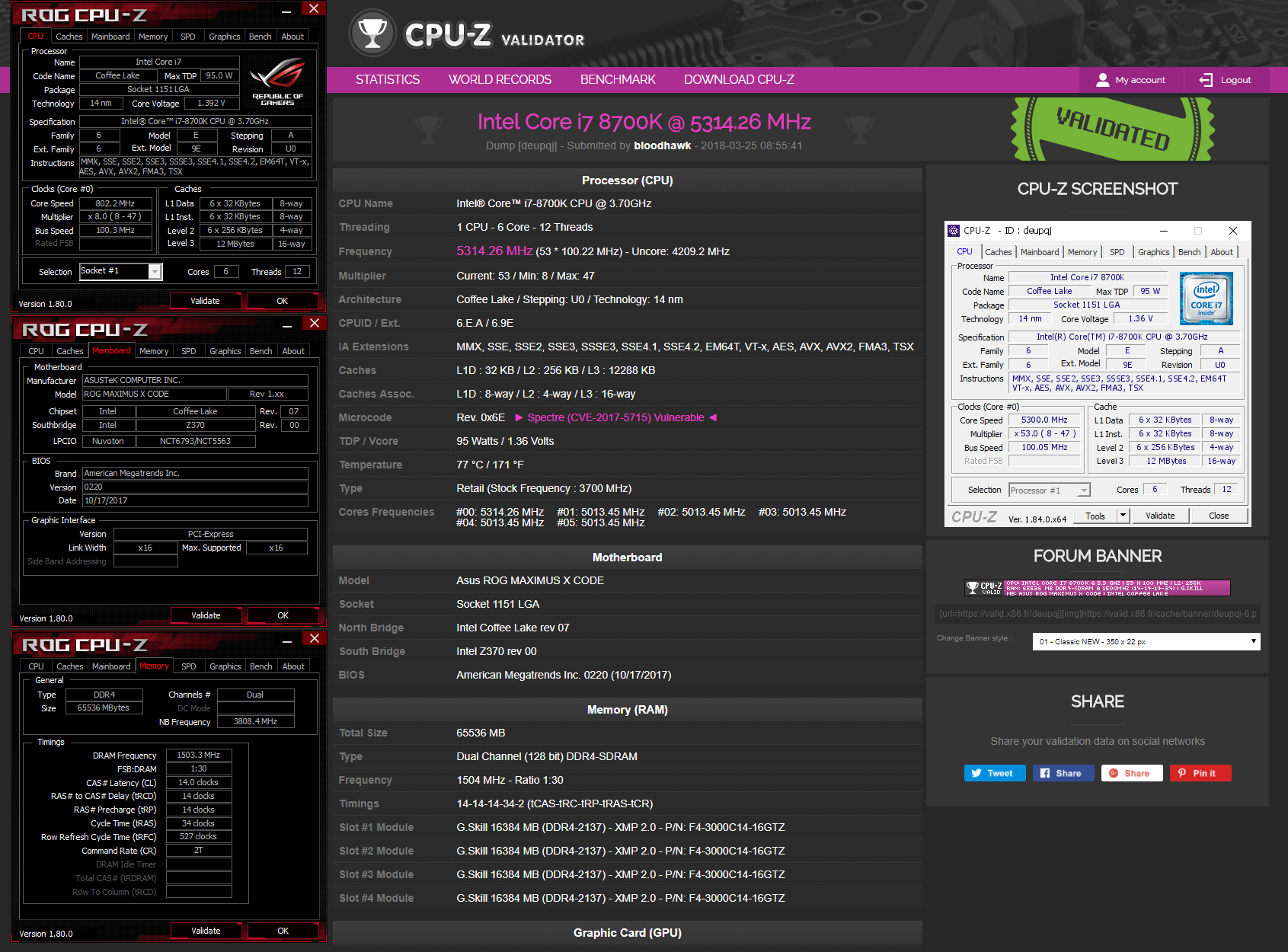Click the 77 °C / 171 °F temperature value
The height and width of the screenshot is (952, 1288).
point(490,465)
